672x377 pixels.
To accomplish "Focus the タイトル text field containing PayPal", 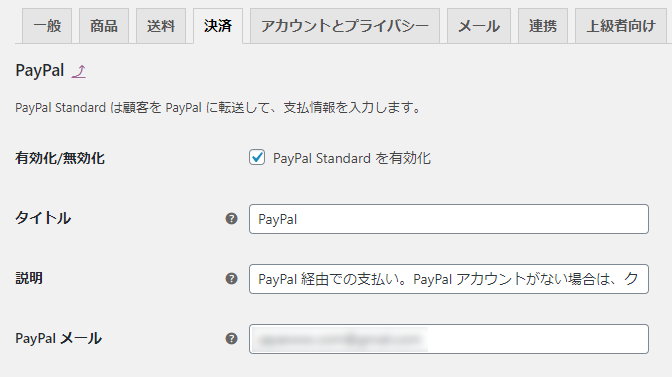I will 449,219.
